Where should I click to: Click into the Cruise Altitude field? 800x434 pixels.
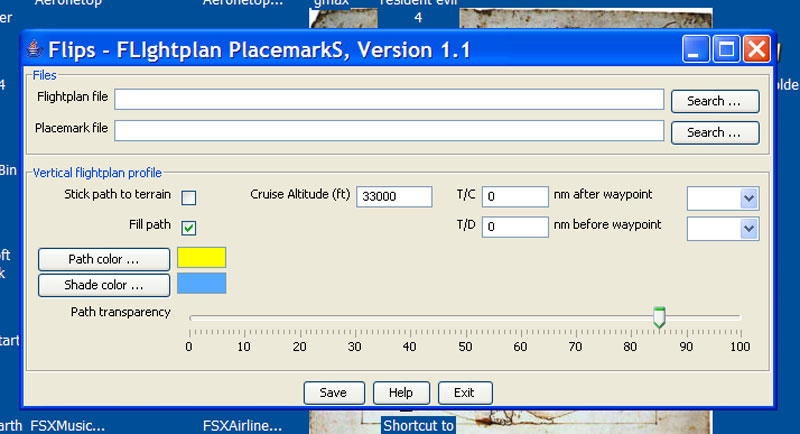[x=393, y=197]
